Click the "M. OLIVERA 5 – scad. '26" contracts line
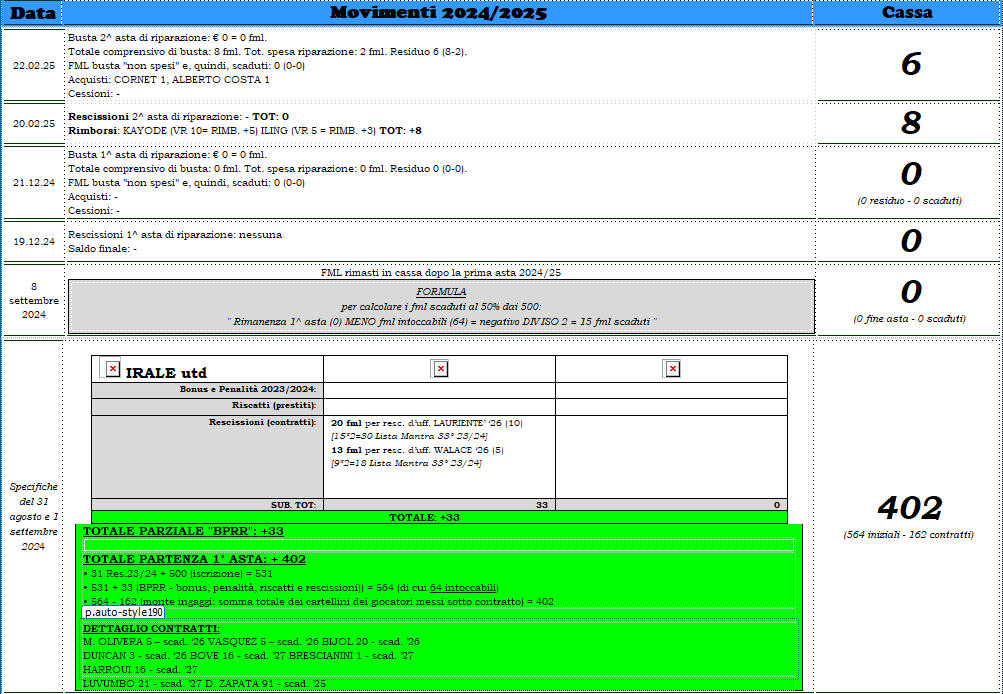Screen dimensions: 1003x694 [x=251, y=642]
